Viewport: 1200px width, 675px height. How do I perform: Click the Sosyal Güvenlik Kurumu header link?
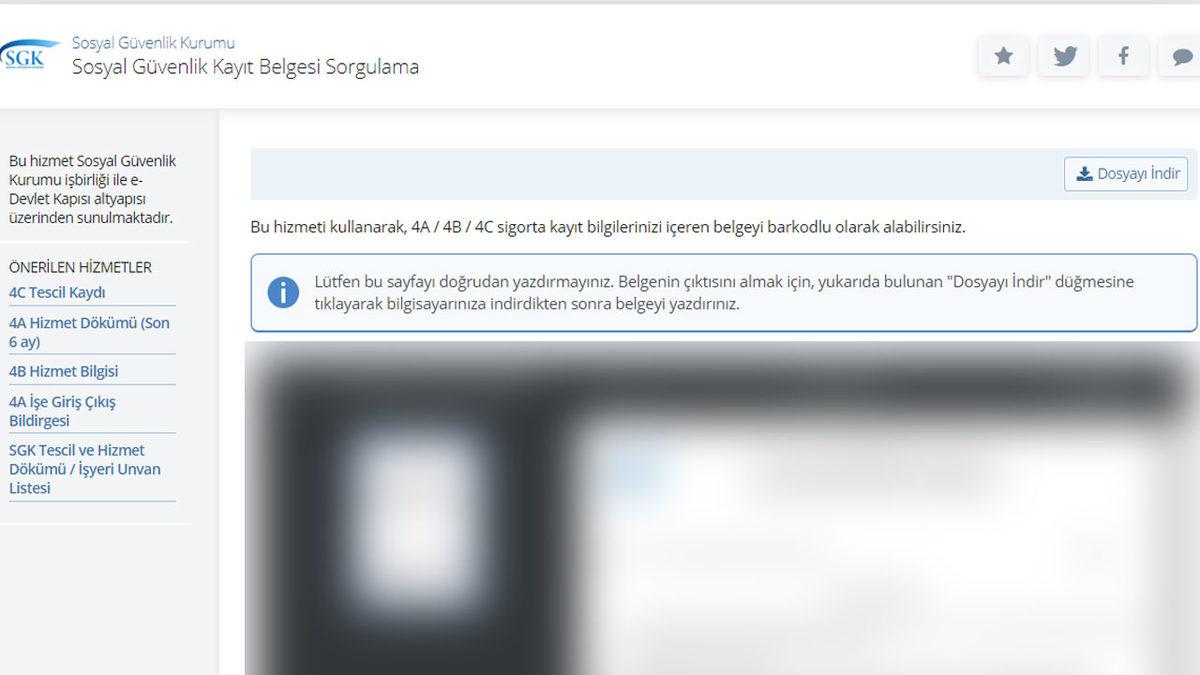[152, 42]
